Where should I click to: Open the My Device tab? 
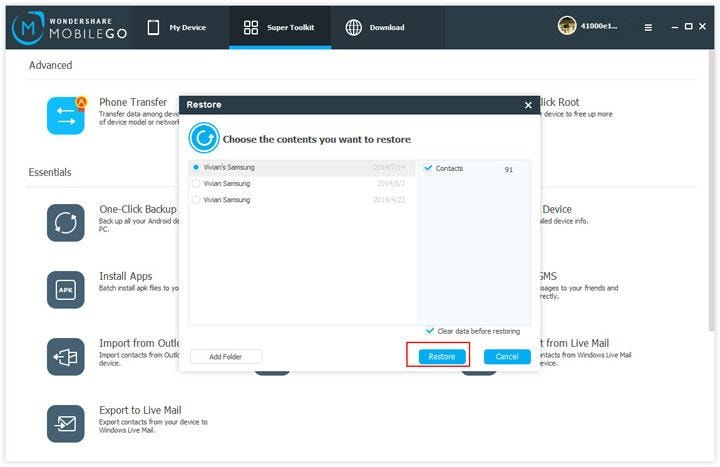(x=176, y=28)
